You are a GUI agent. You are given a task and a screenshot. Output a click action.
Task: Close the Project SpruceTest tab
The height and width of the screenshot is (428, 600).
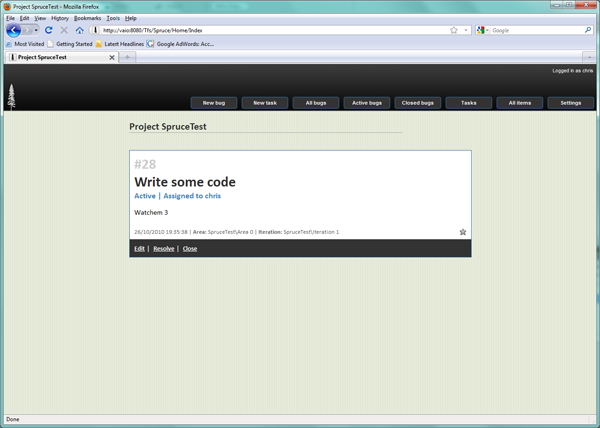click(x=112, y=57)
